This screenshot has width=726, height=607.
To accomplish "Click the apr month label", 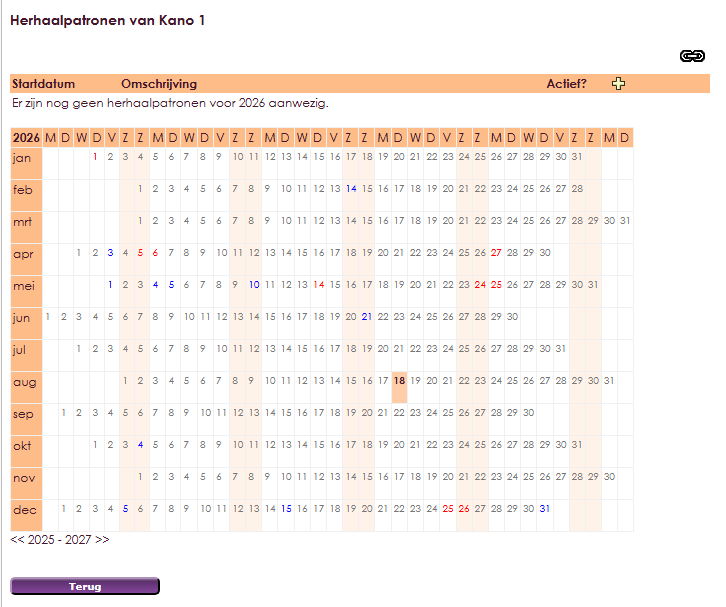I will pos(23,255).
